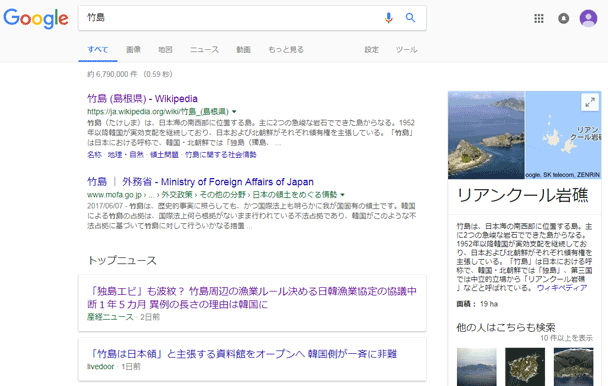Select the すべて tab
608x386 pixels.
pyautogui.click(x=98, y=50)
